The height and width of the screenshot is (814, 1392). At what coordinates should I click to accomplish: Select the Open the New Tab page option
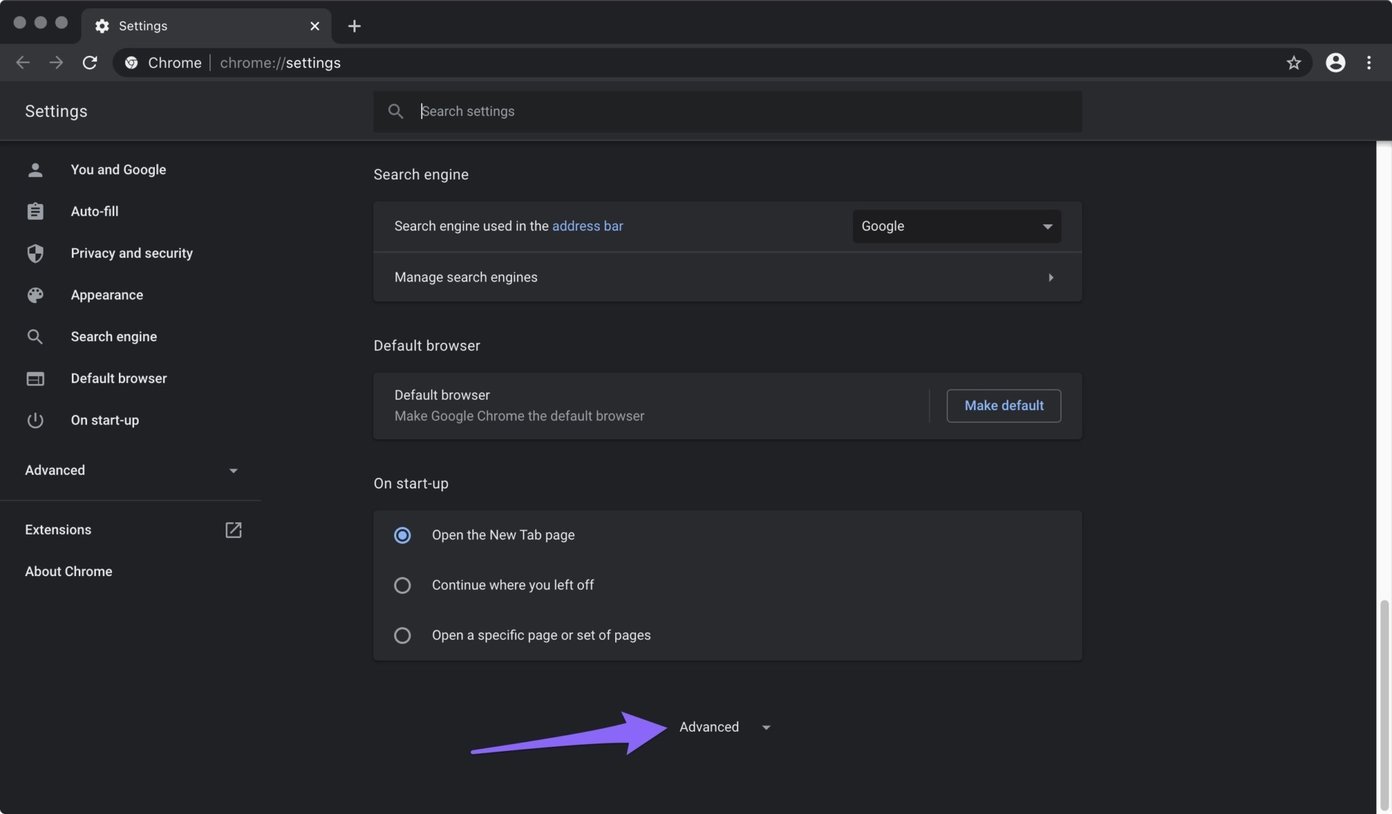coord(402,535)
